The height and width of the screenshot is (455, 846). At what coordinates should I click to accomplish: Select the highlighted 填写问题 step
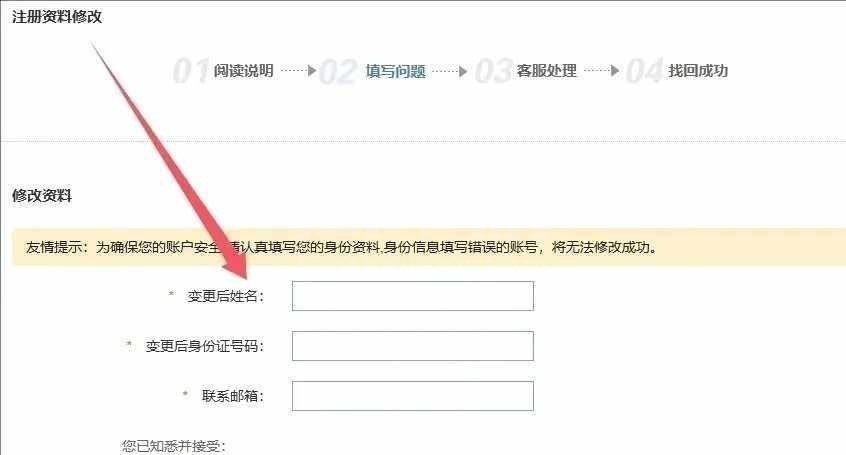(395, 71)
